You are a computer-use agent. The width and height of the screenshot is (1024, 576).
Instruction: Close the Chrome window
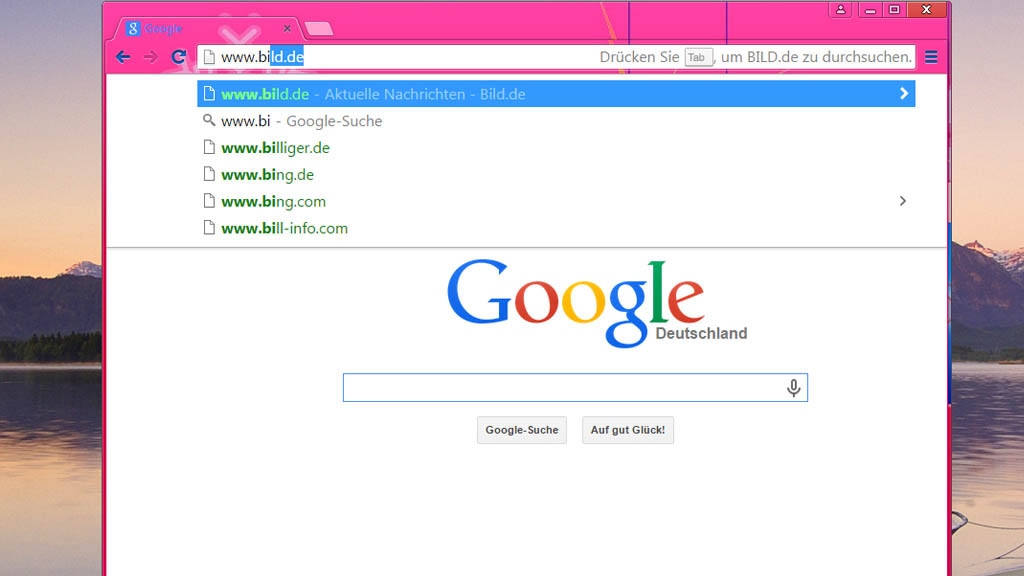pyautogui.click(x=926, y=10)
